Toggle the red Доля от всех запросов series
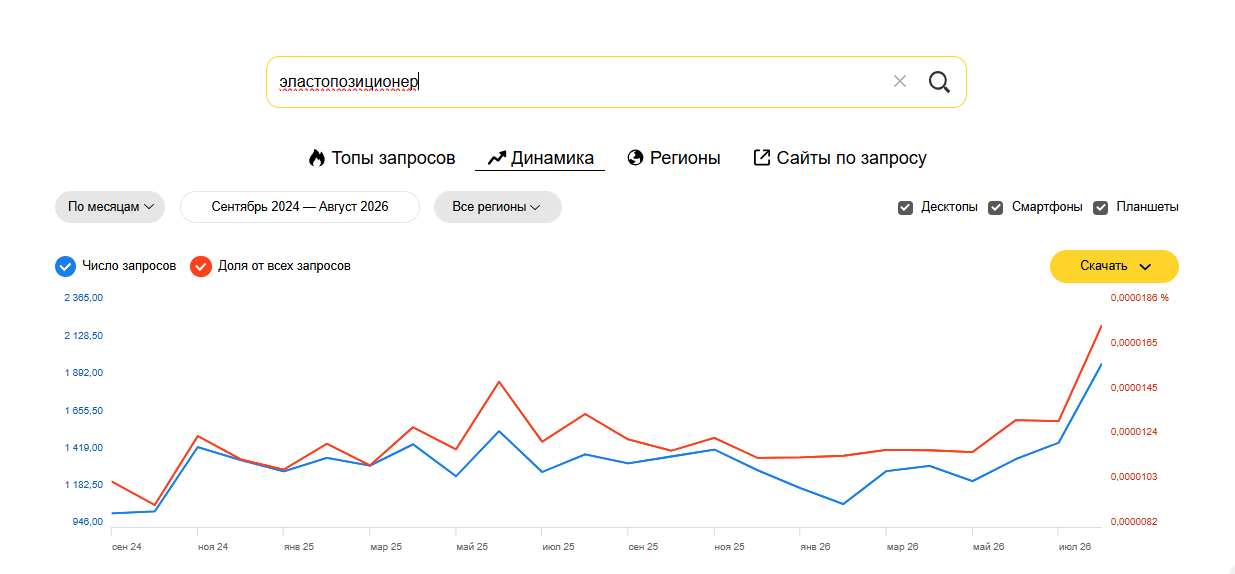The height and width of the screenshot is (574, 1235). pyautogui.click(x=201, y=266)
